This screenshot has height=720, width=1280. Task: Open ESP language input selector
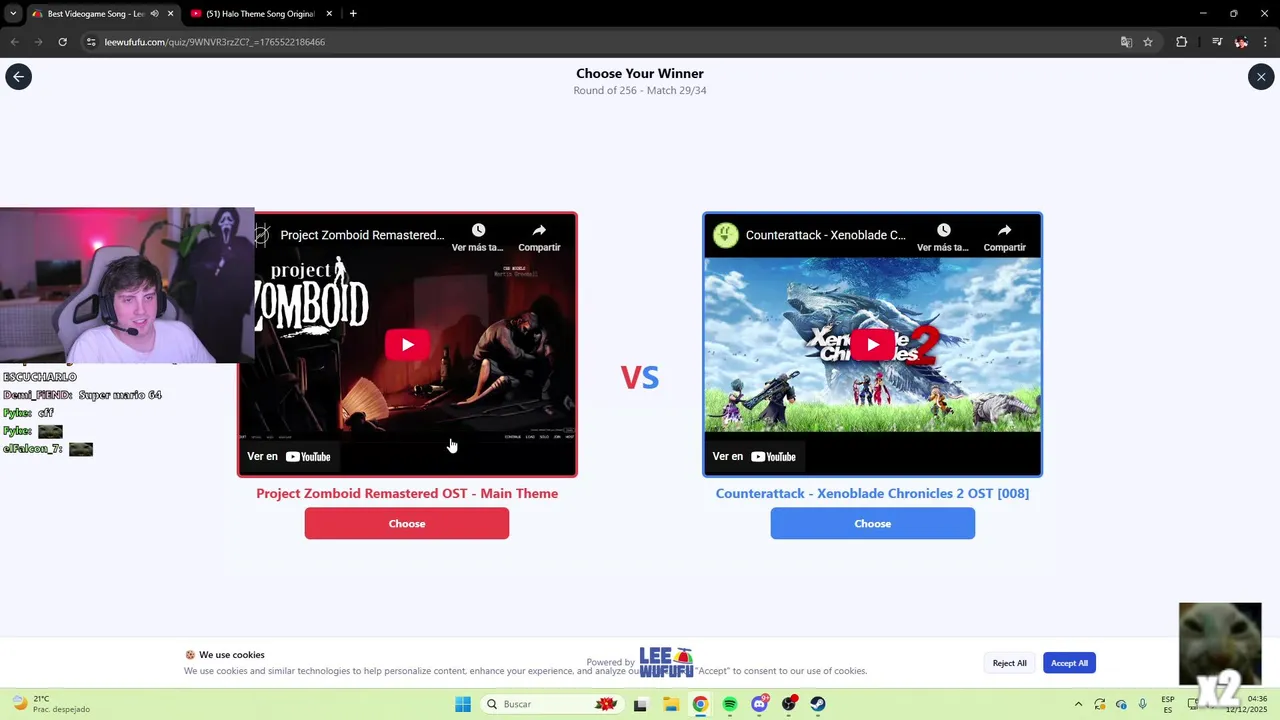[x=1168, y=704]
